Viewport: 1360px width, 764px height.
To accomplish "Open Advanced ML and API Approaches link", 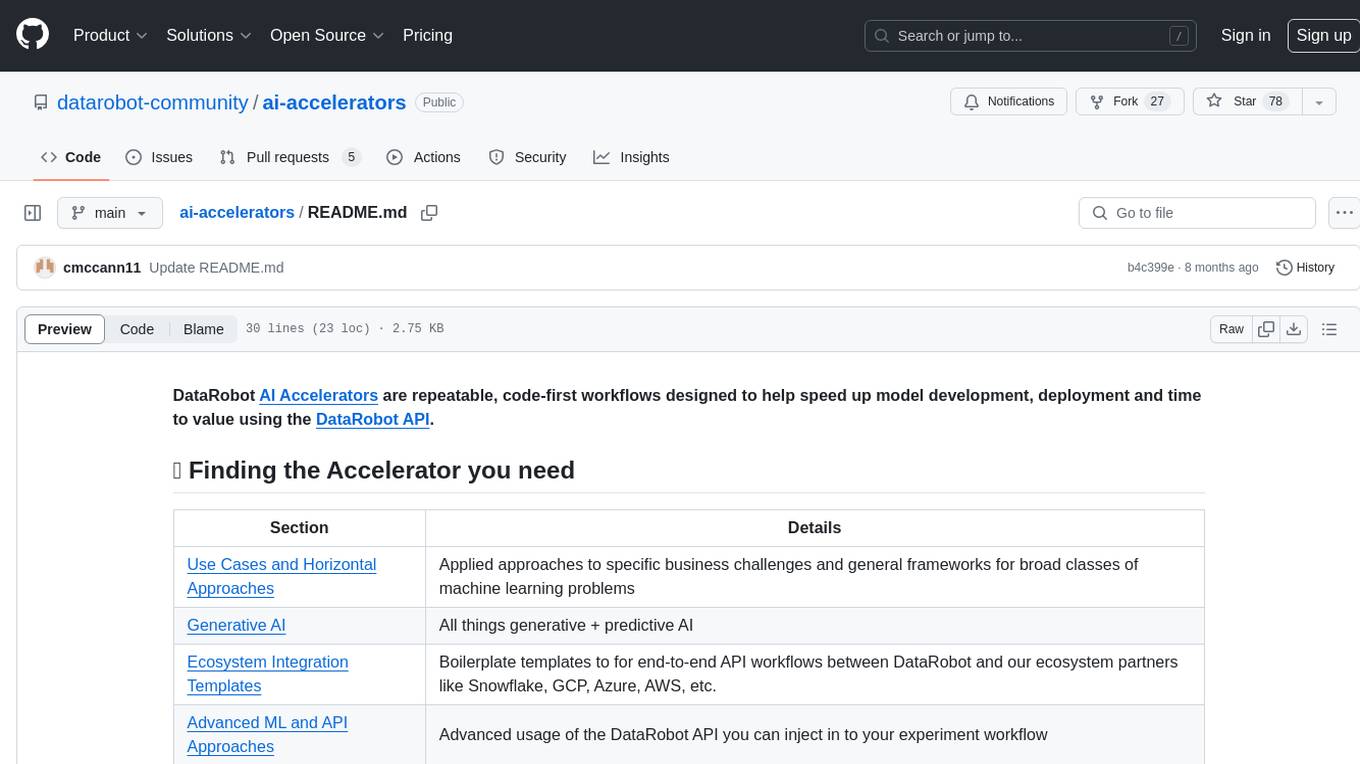I will (x=267, y=734).
